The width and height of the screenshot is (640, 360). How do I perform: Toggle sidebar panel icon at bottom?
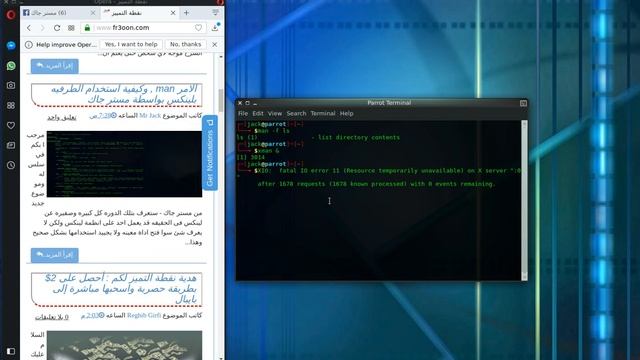pos(11,351)
